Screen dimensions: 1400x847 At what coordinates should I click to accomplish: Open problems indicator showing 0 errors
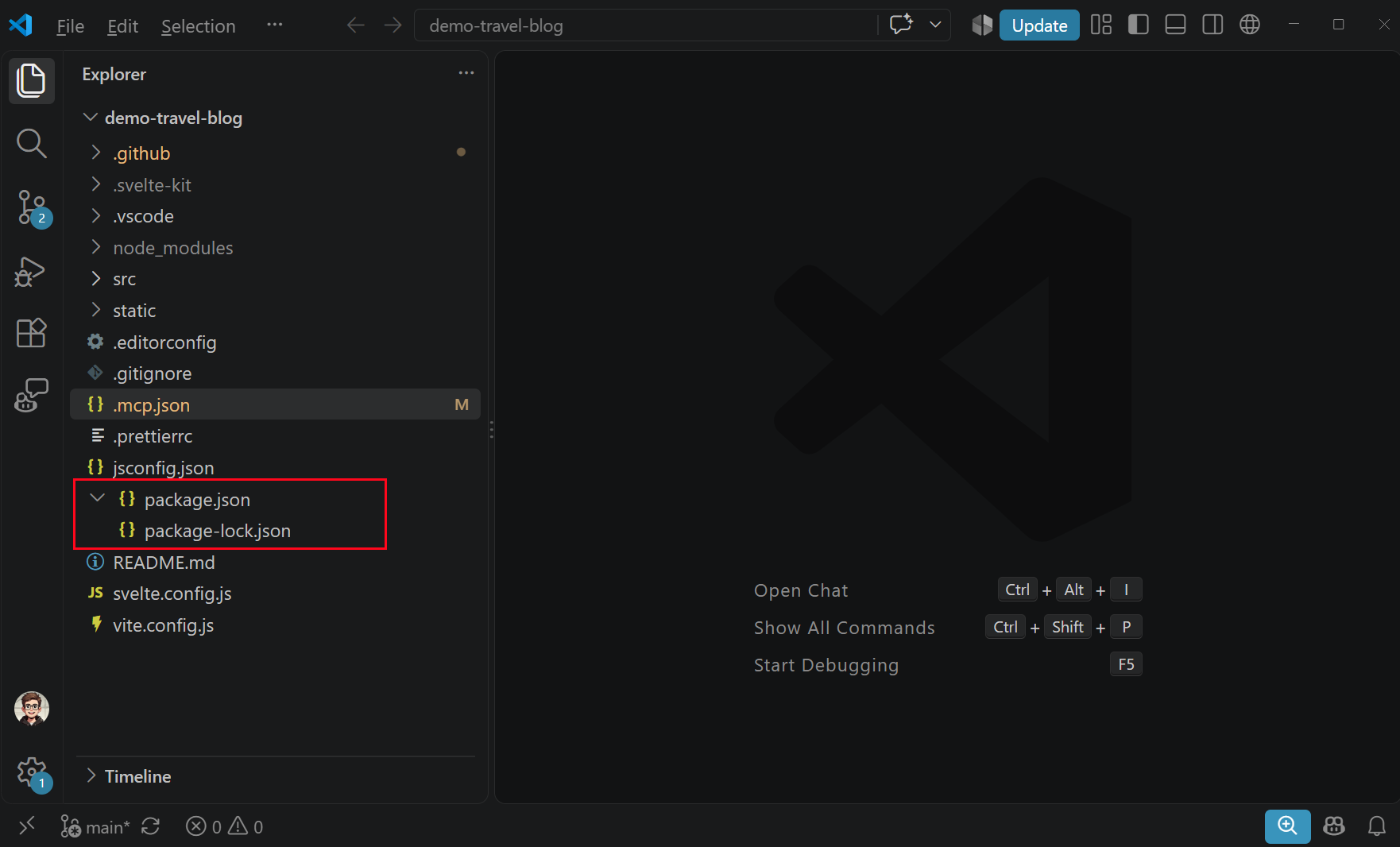pos(224,827)
